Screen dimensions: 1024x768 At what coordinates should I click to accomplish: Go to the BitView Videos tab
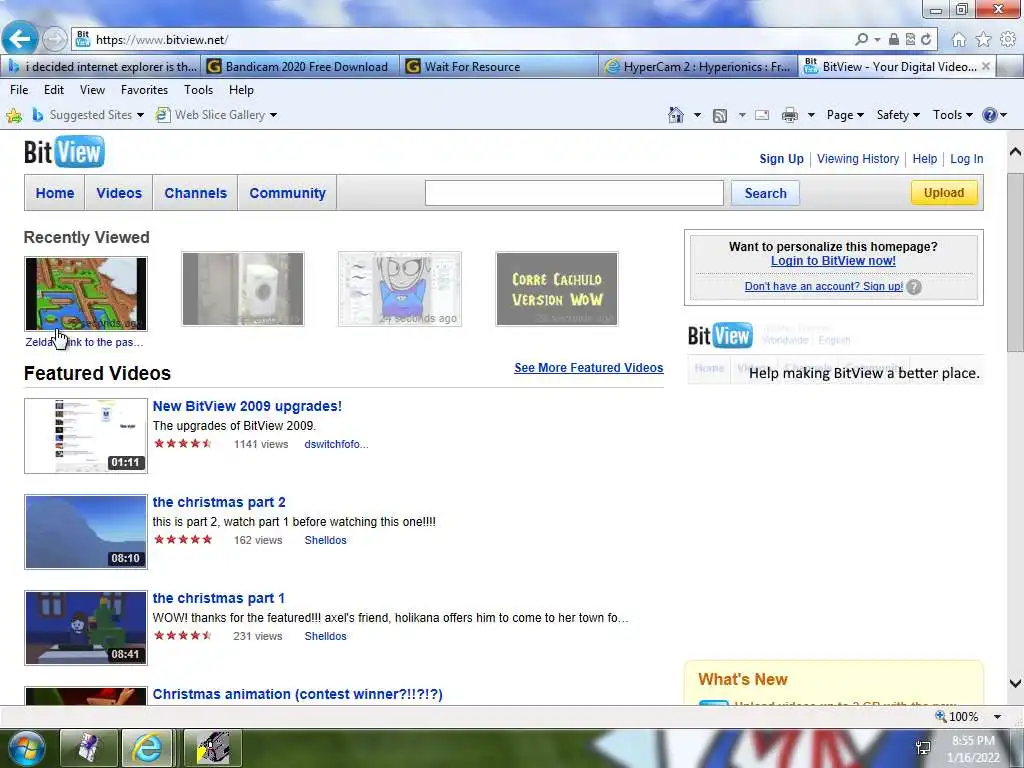119,193
